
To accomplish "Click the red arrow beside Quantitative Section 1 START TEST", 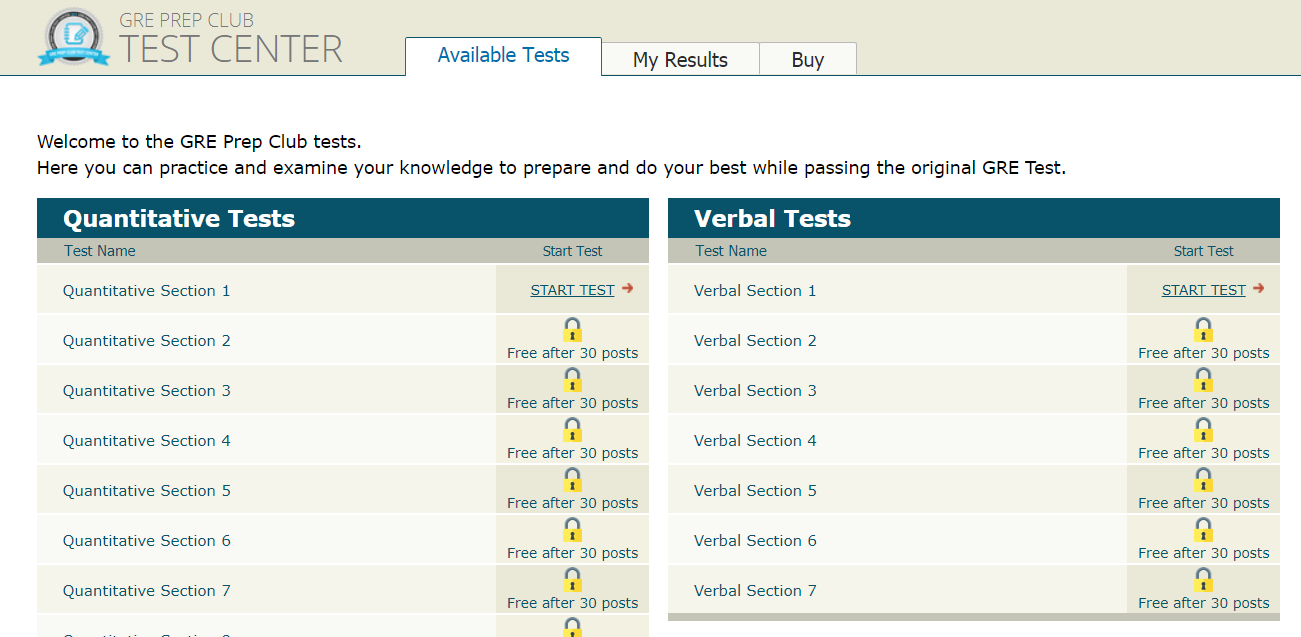I will point(628,288).
